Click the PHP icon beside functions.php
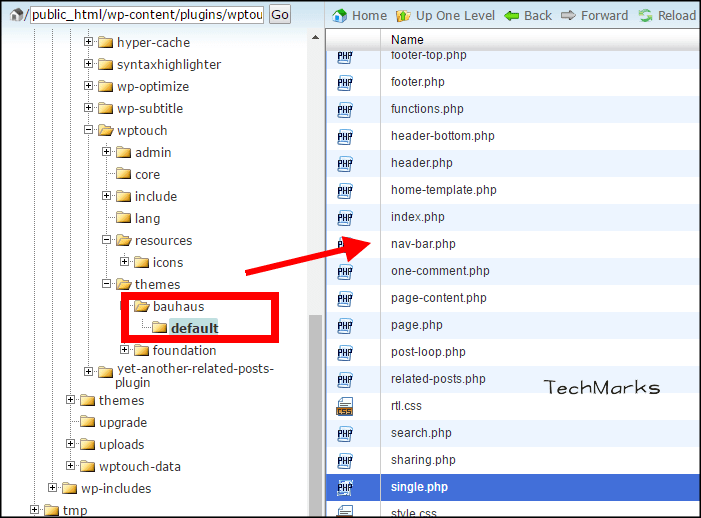 point(345,110)
